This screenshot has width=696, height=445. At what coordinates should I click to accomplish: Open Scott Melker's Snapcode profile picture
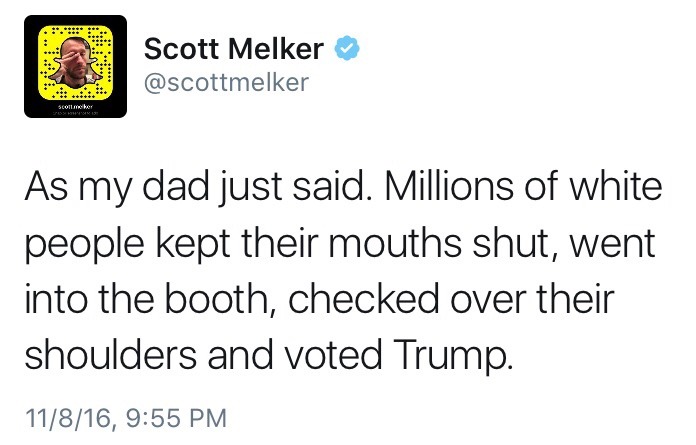(75, 67)
